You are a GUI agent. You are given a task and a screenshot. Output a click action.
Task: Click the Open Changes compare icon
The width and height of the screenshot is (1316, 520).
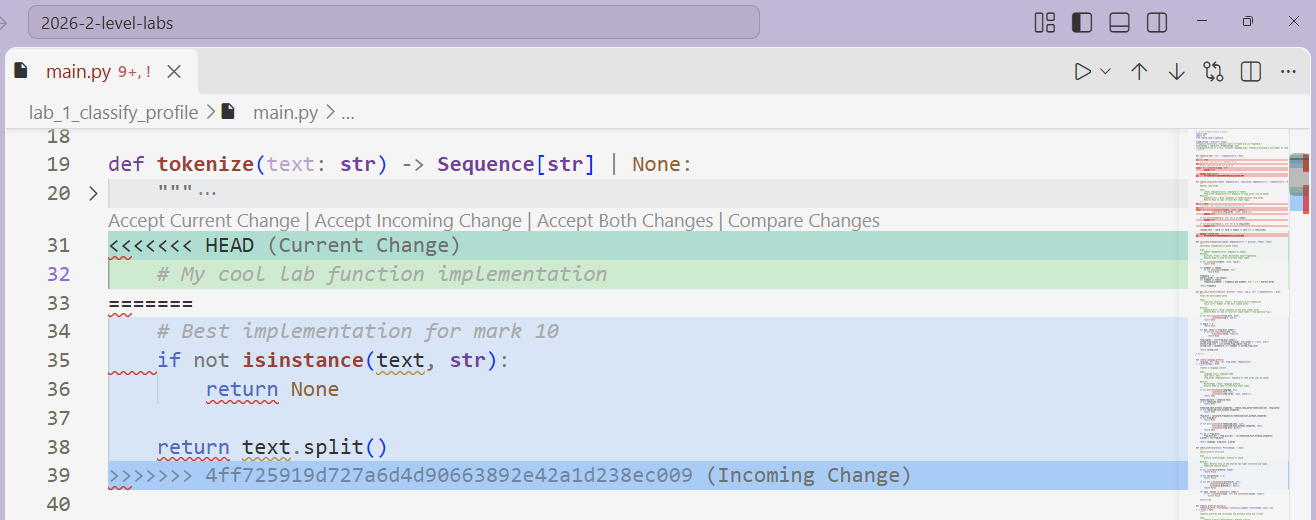pyautogui.click(x=1214, y=71)
